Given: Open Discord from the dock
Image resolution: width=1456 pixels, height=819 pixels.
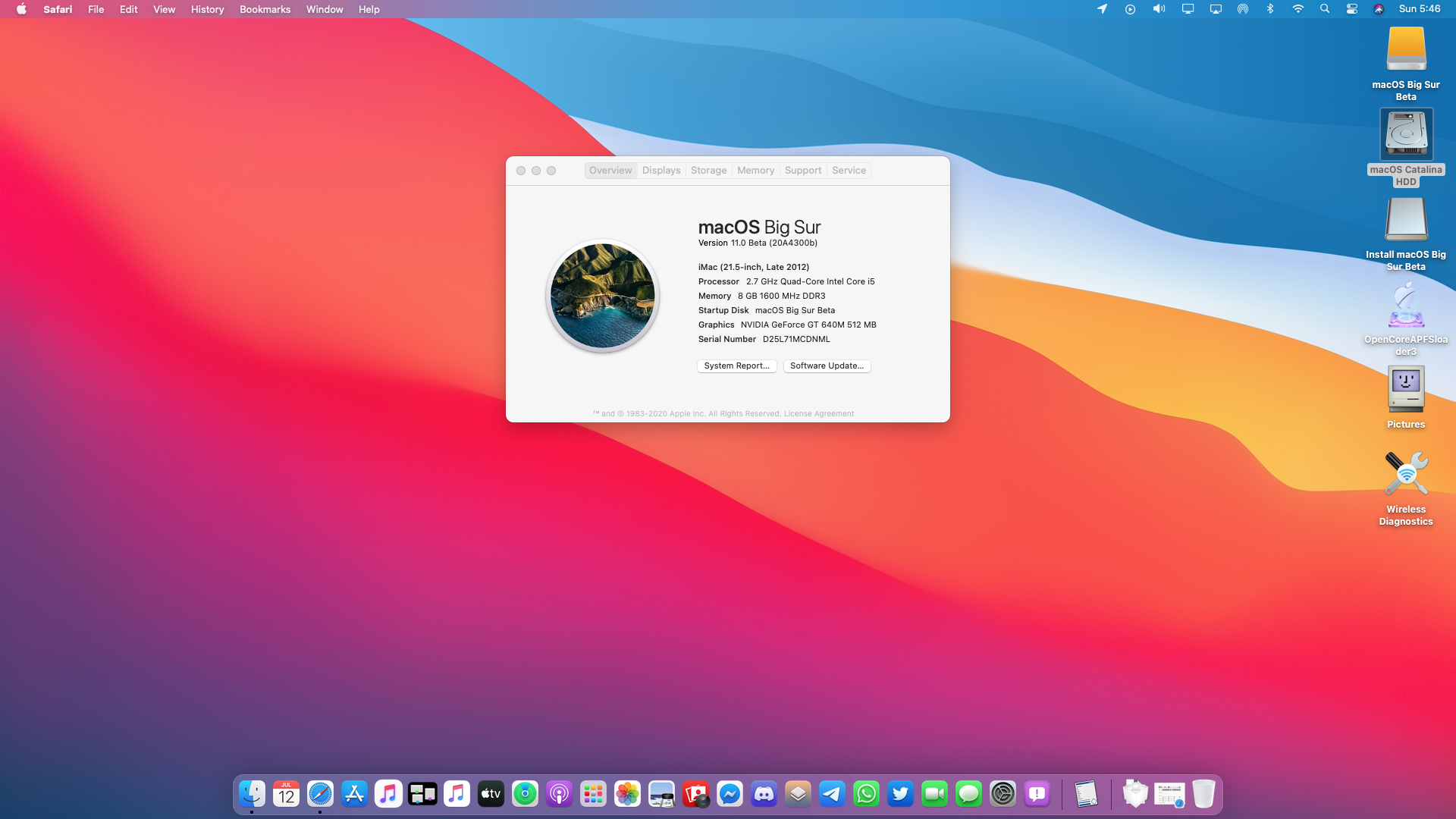Looking at the screenshot, I should 764,794.
